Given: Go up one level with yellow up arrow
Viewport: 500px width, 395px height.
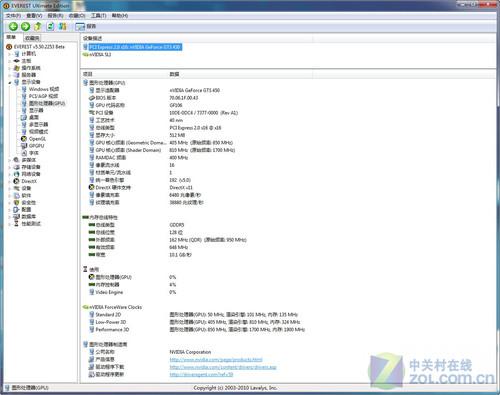Looking at the screenshot, I should (x=38, y=26).
